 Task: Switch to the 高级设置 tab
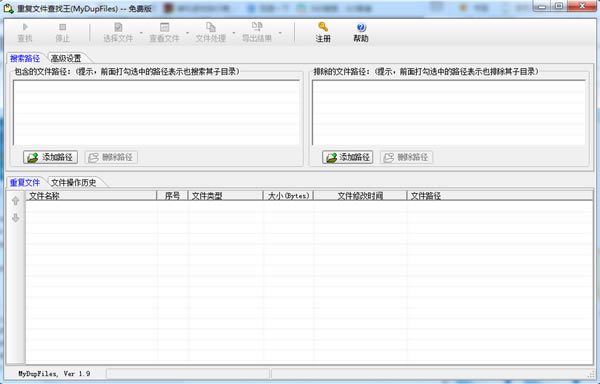pos(66,58)
